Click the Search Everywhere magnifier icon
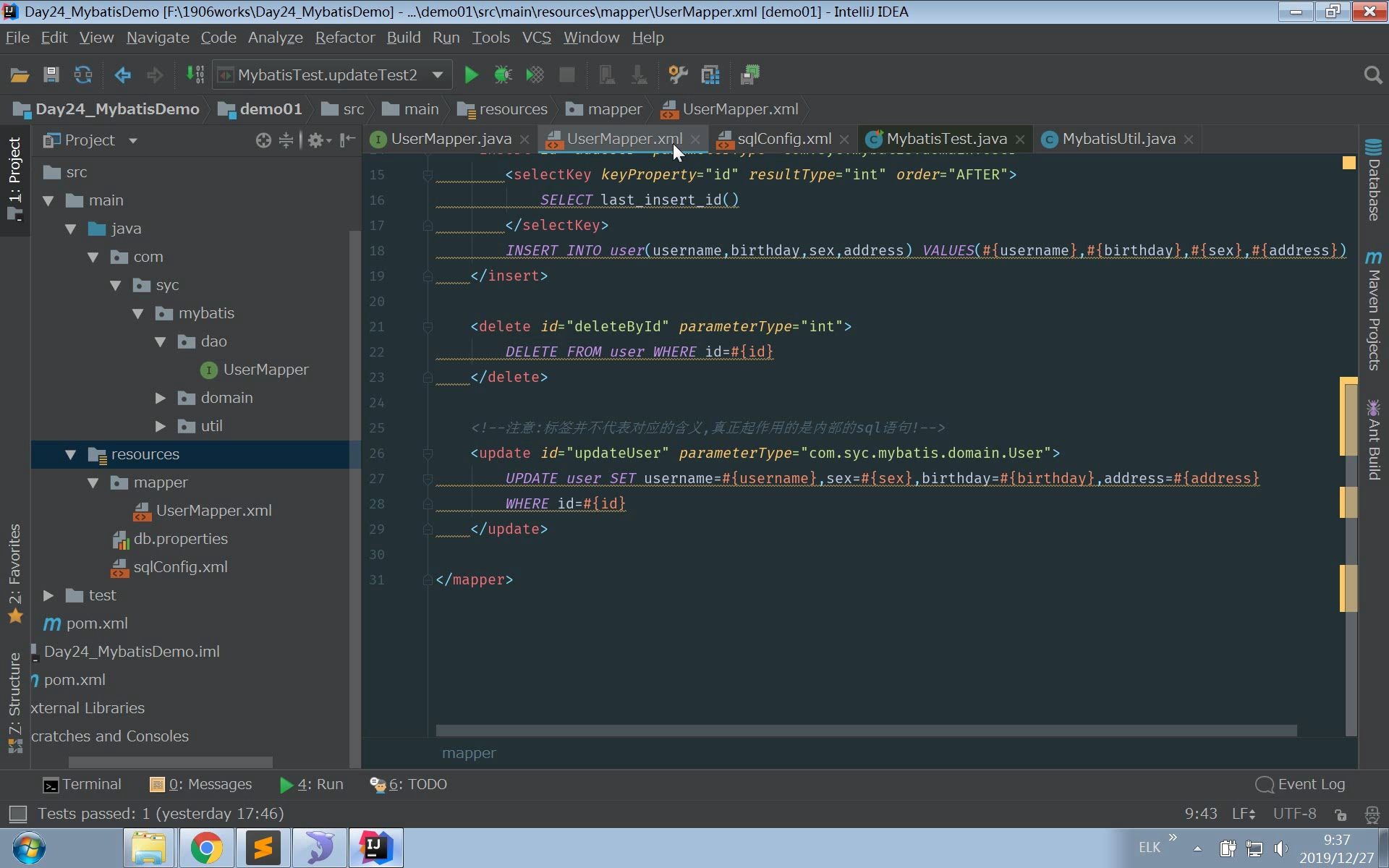 coord(1372,75)
